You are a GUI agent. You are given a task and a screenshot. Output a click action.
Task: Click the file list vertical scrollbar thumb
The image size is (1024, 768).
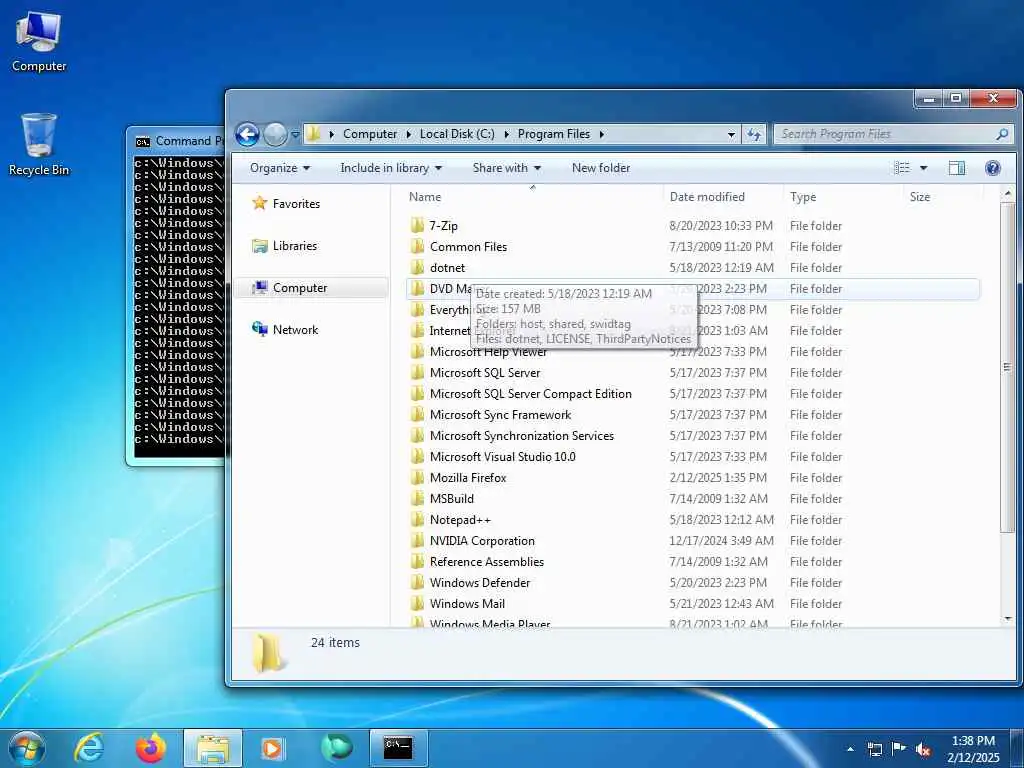[1008, 368]
